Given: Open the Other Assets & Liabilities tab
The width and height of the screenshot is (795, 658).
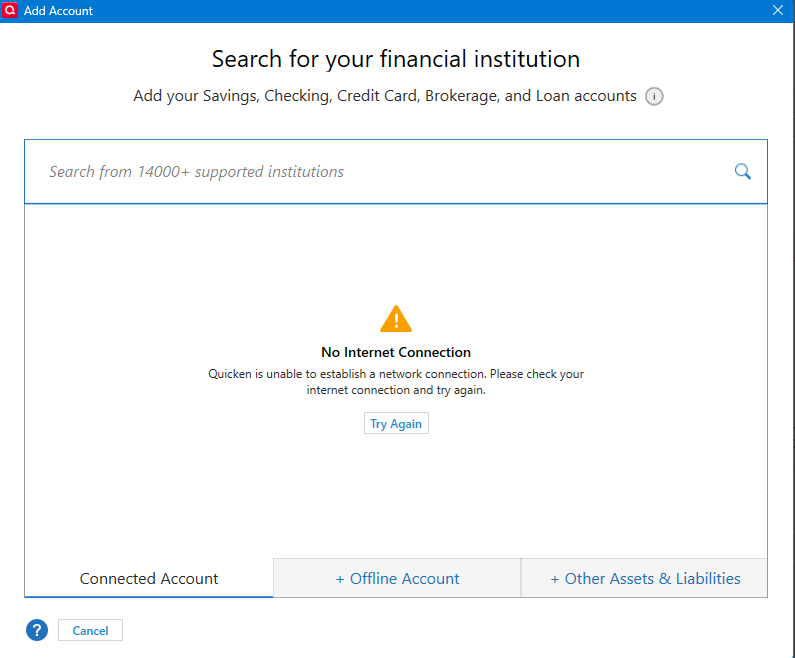Looking at the screenshot, I should tap(644, 578).
